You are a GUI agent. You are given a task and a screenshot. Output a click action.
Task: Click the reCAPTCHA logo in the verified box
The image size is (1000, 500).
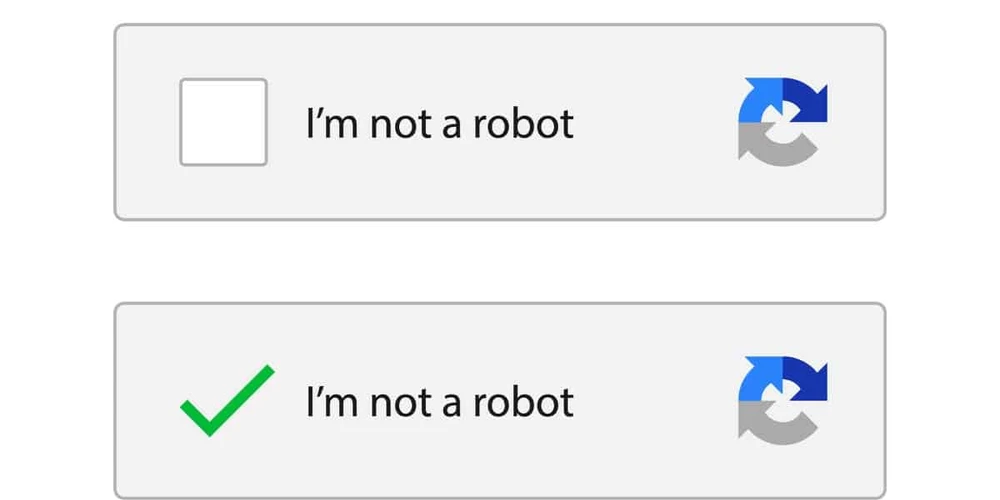(782, 399)
